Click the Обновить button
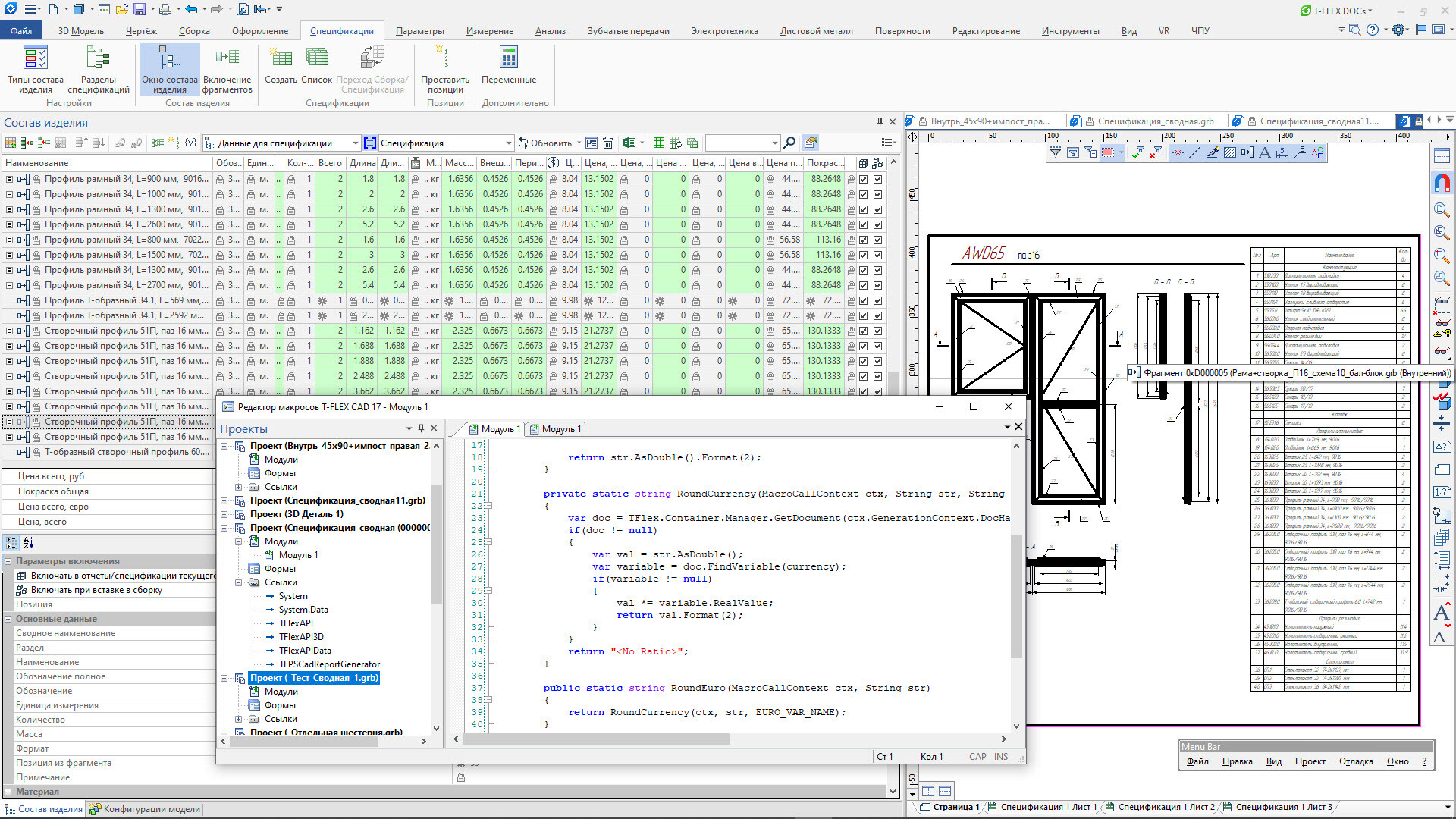The image size is (1456, 819). click(x=545, y=143)
